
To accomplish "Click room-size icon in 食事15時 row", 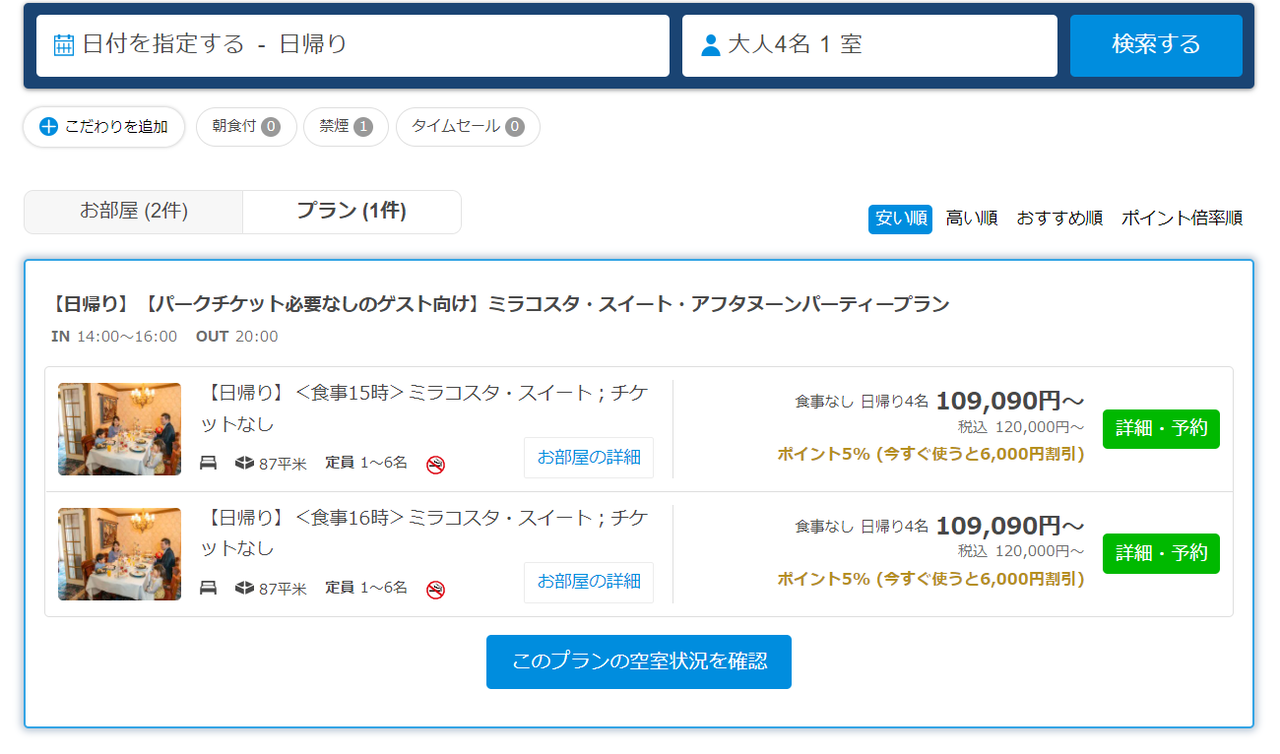I will click(x=245, y=463).
